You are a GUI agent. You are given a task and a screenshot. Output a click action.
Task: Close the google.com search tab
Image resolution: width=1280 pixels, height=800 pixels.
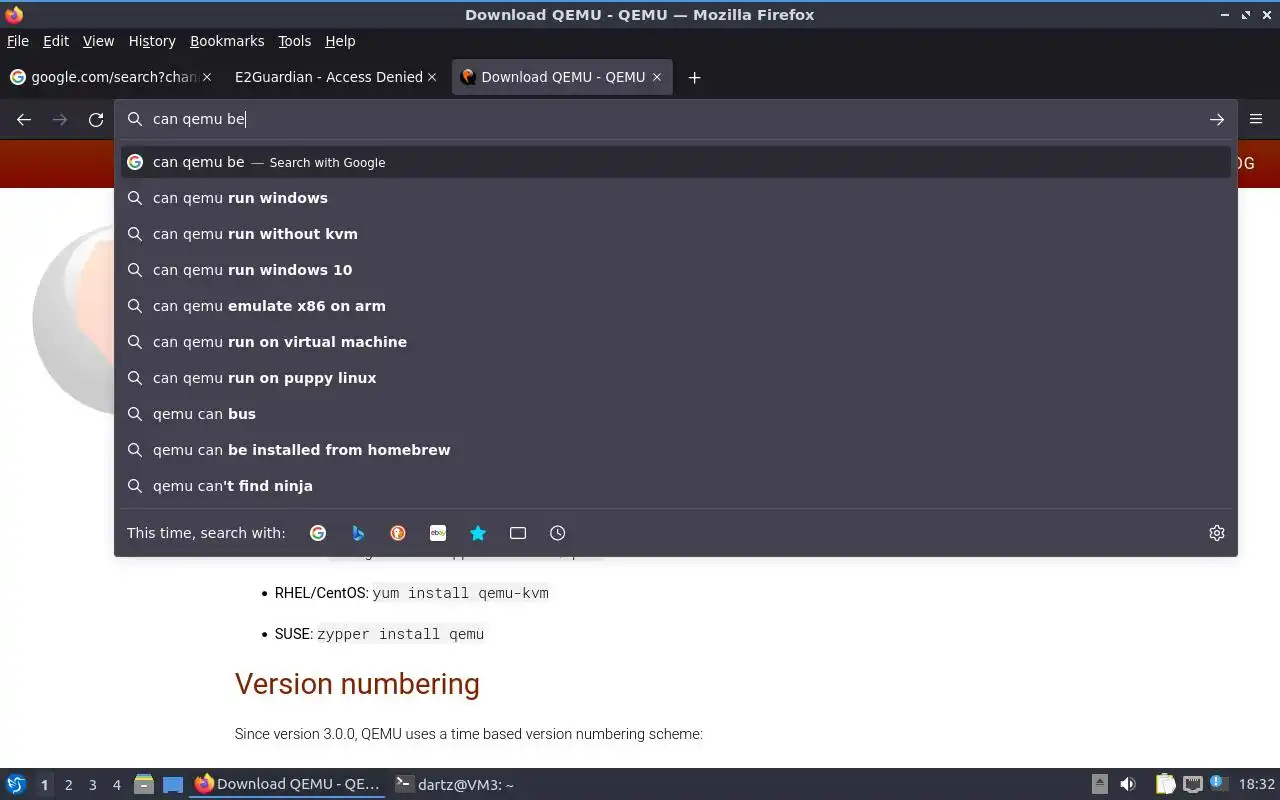tap(207, 77)
